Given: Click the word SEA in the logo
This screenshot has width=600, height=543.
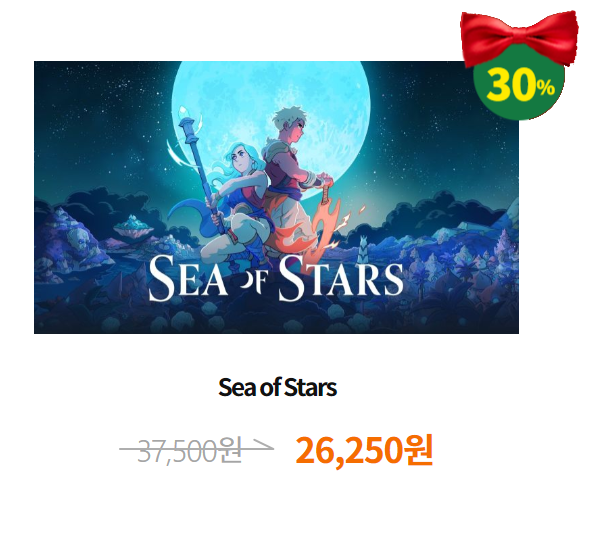Looking at the screenshot, I should (x=188, y=278).
